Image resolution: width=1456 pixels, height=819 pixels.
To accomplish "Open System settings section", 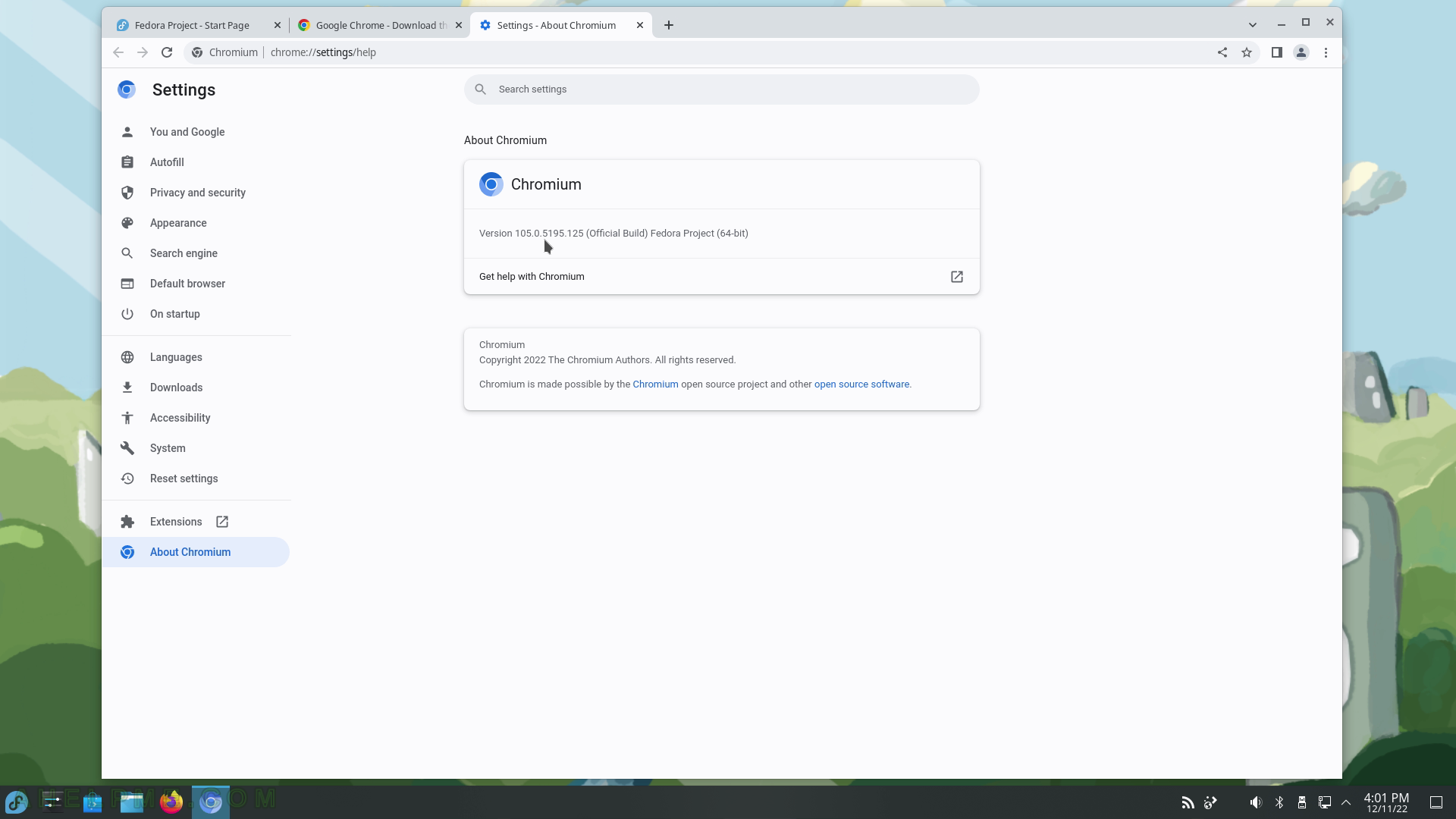I will point(196,448).
